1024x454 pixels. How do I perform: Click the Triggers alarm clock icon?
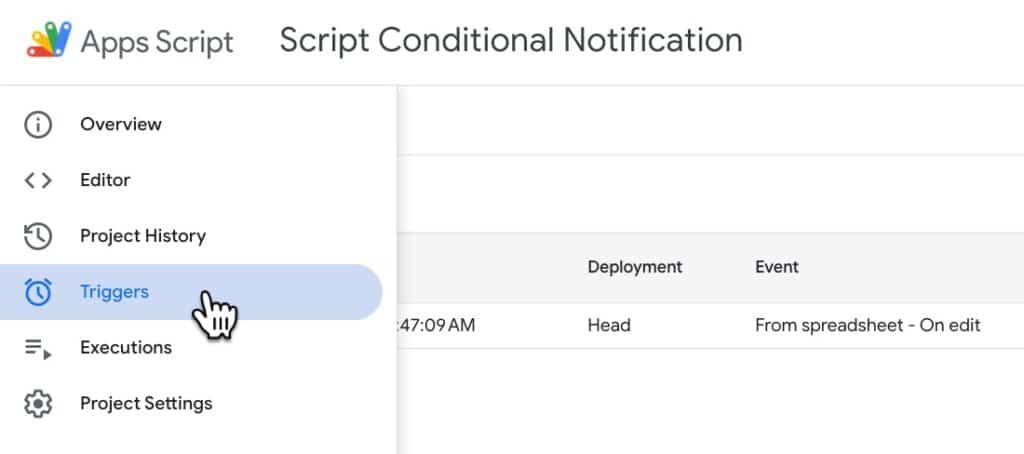tap(38, 292)
